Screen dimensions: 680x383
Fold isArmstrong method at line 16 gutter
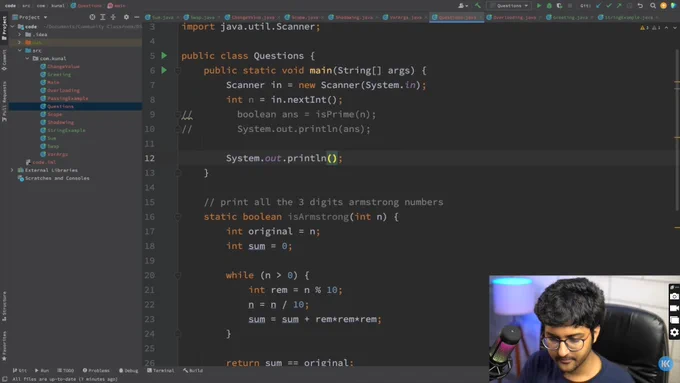click(x=178, y=216)
